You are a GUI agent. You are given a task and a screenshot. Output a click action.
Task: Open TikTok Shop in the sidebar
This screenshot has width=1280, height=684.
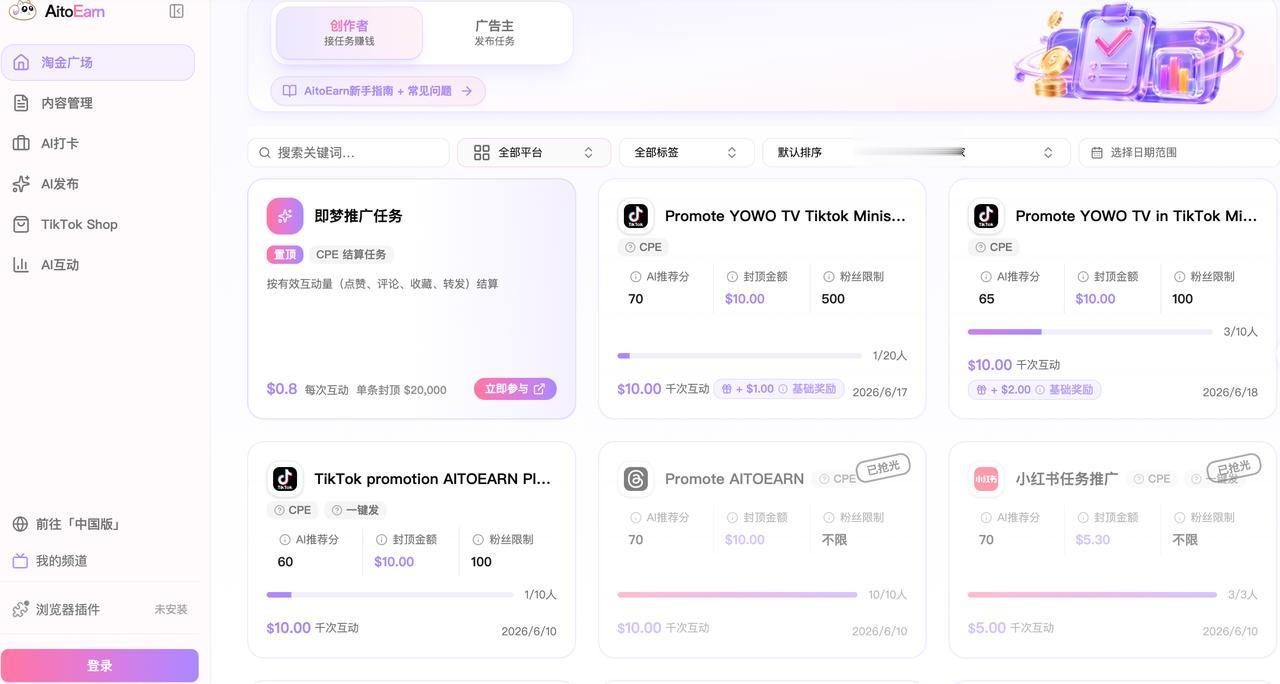point(98,224)
